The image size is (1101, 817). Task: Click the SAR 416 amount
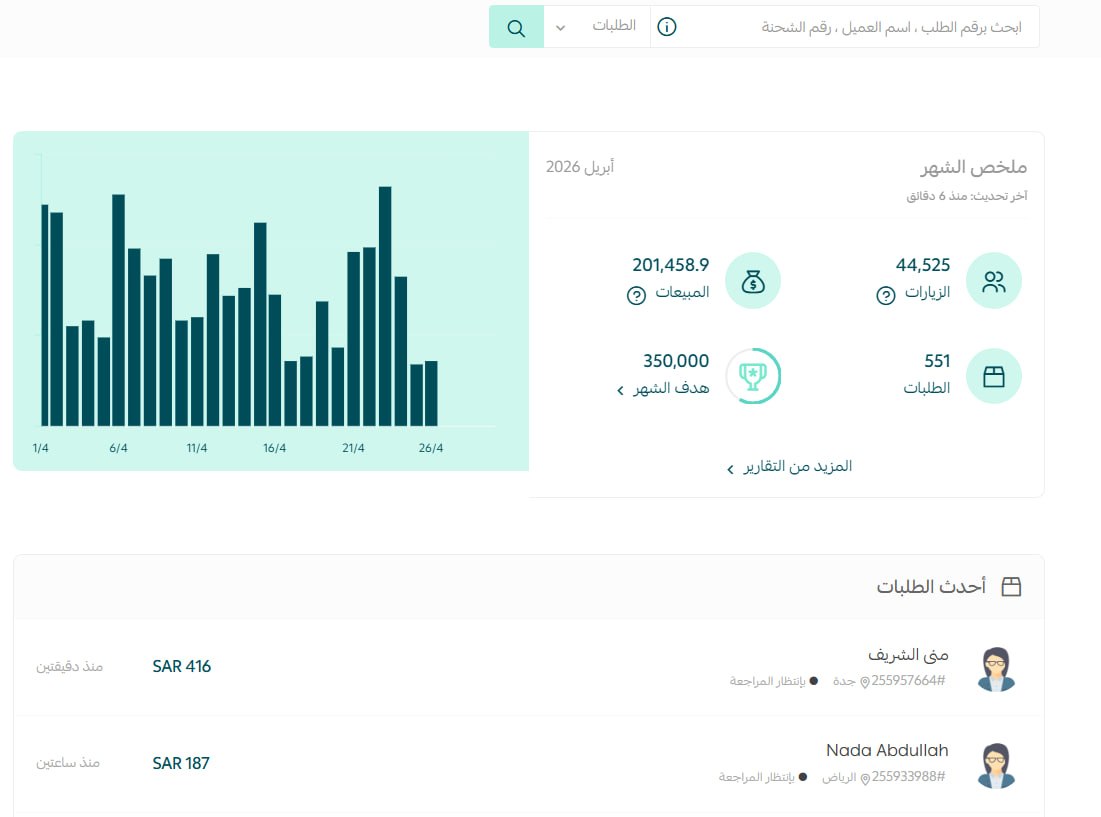coord(182,667)
